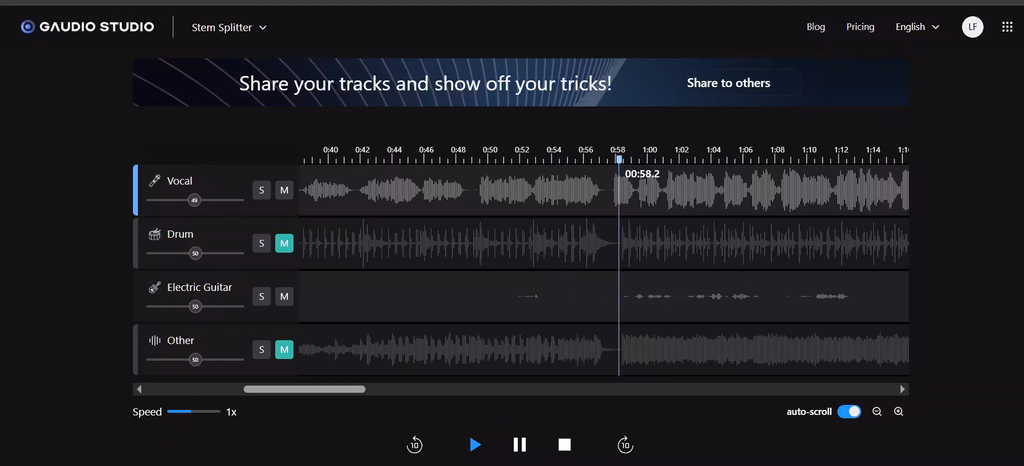Viewport: 1024px width, 466px height.
Task: Click the 1:00 mark on the ruler
Action: click(650, 150)
